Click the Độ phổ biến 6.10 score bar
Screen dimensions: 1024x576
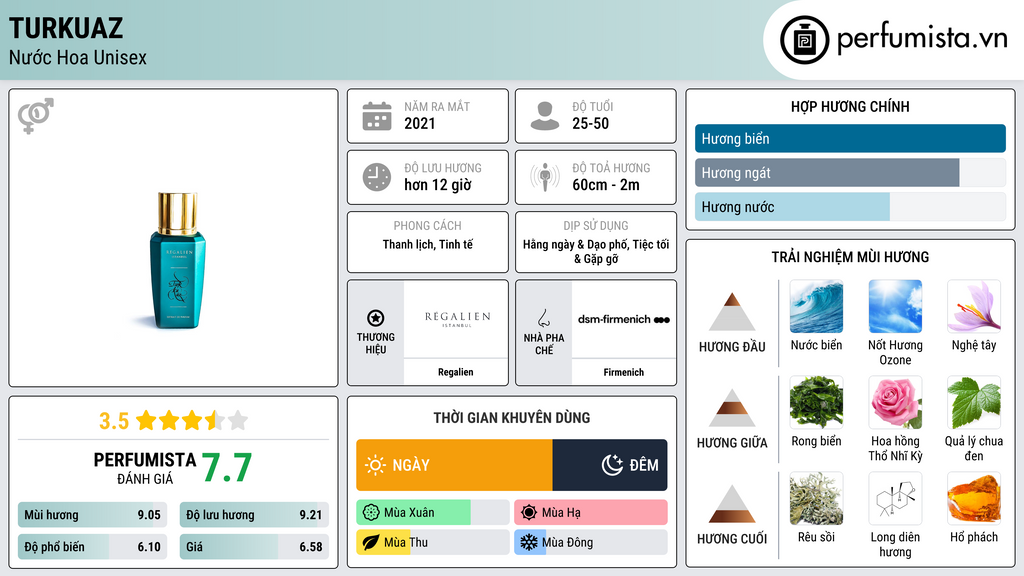click(93, 547)
